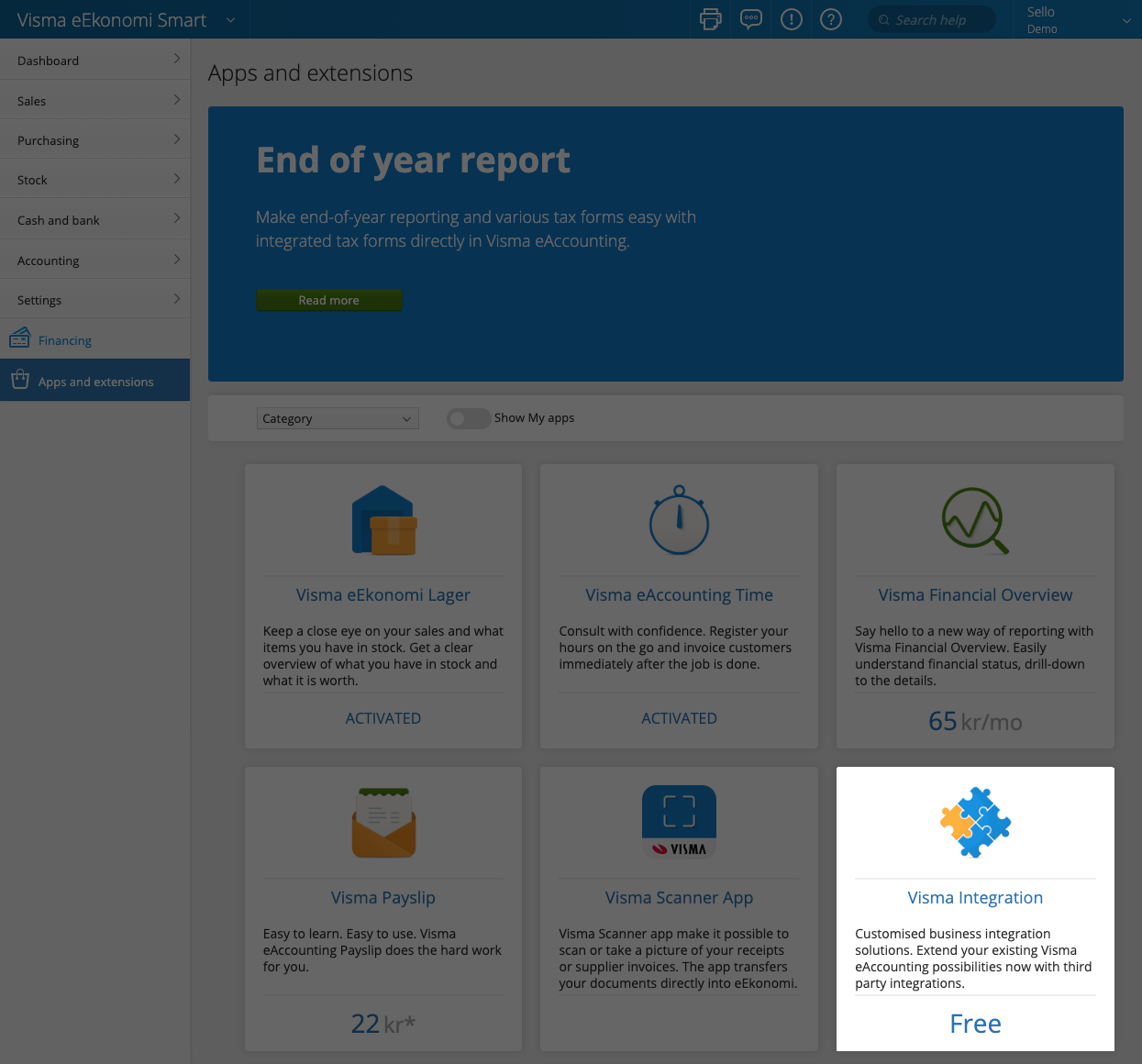Open the Visma Scanner App icon
1142x1064 pixels.
click(x=679, y=822)
